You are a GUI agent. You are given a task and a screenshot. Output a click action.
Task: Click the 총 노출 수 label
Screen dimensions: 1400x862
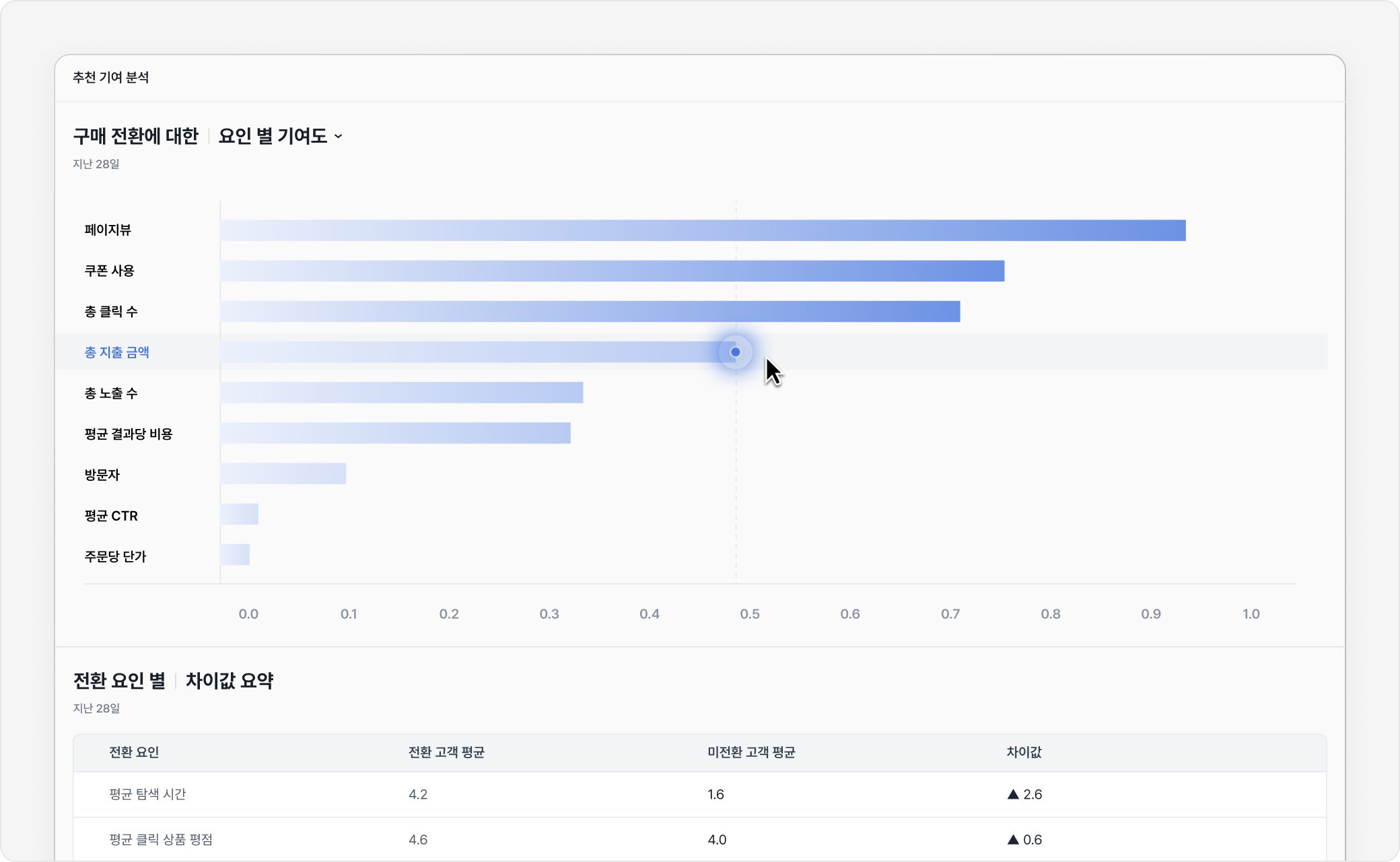point(111,393)
